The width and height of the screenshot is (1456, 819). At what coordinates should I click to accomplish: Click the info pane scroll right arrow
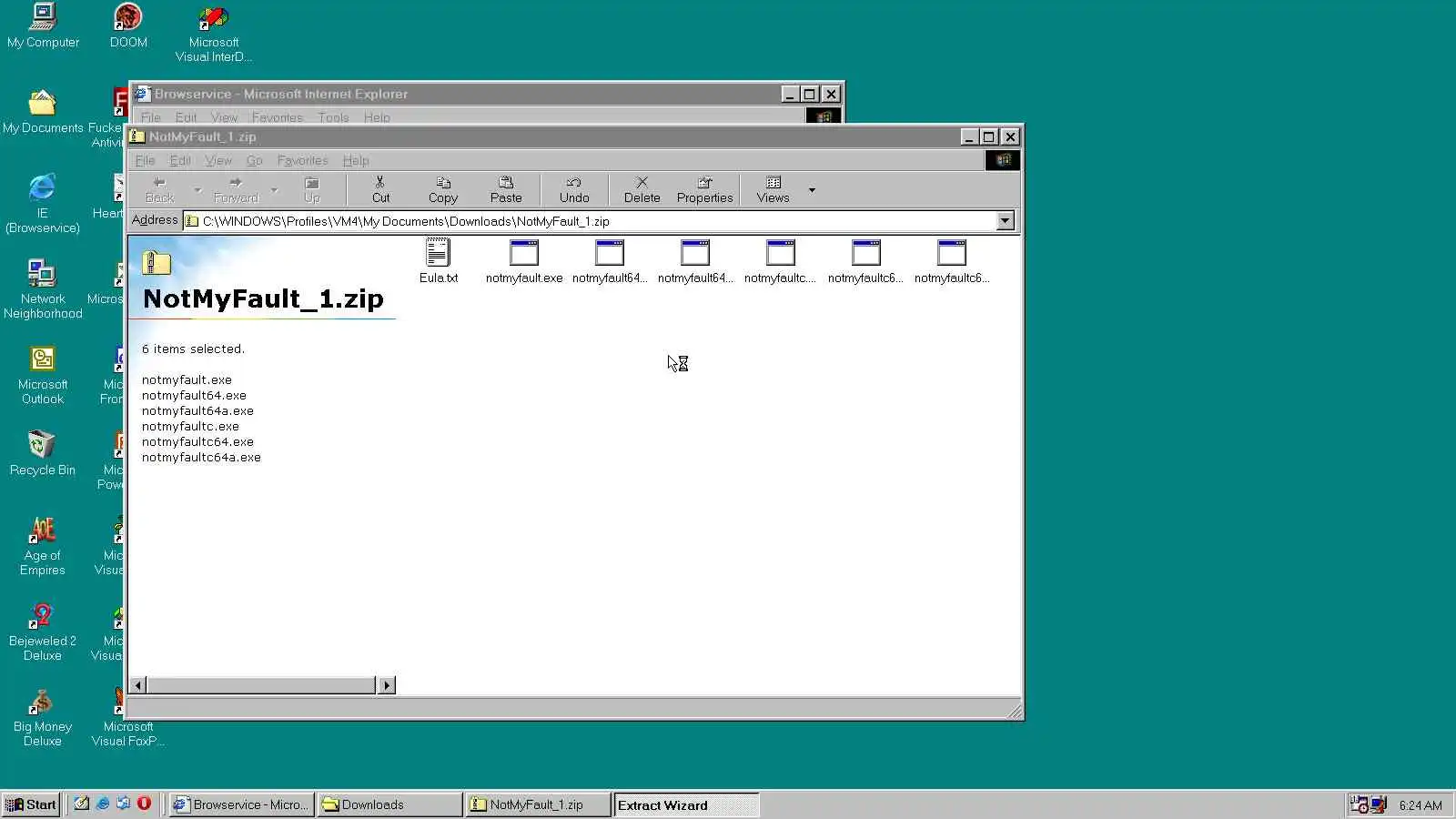(387, 685)
